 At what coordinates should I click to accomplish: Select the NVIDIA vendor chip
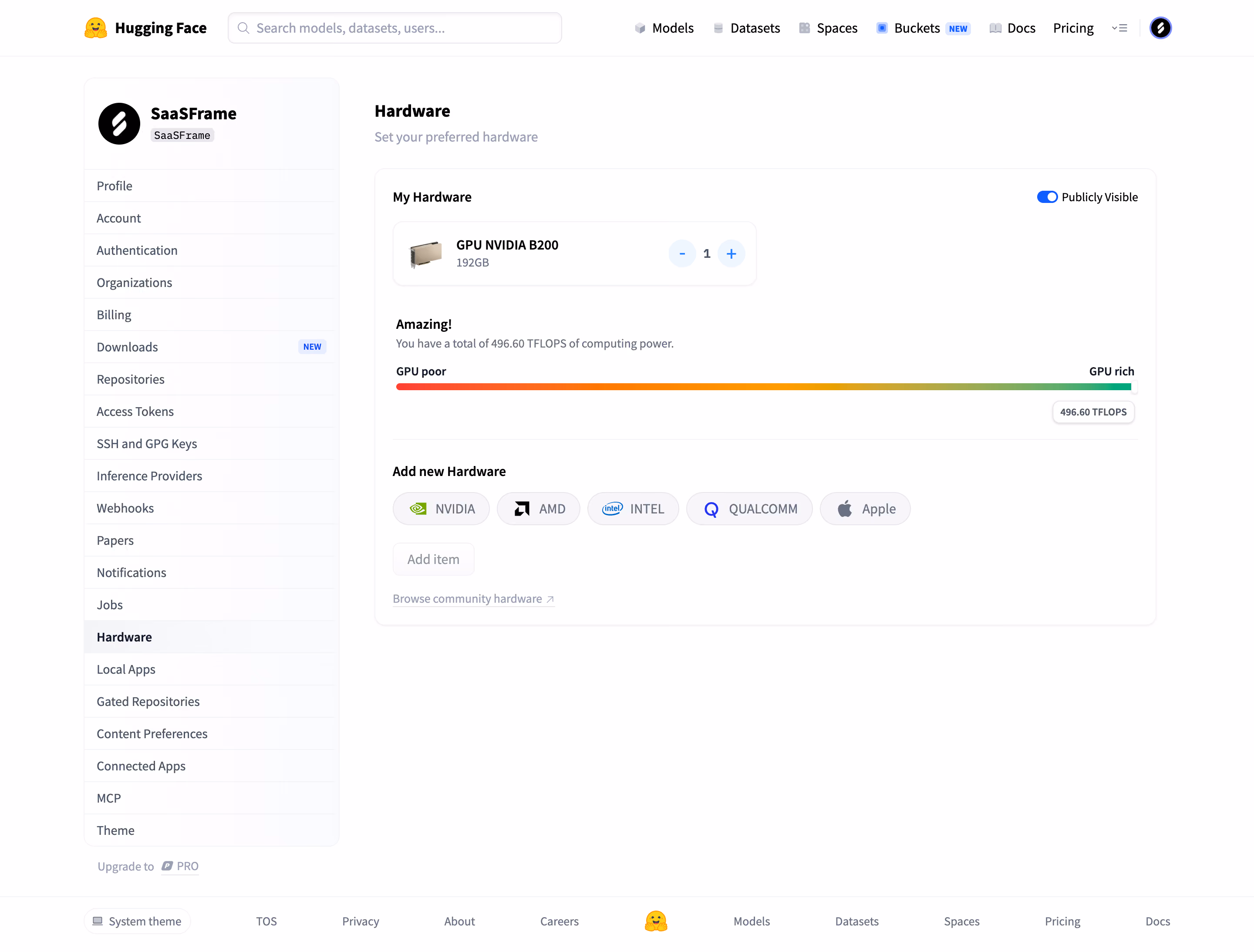[441, 509]
